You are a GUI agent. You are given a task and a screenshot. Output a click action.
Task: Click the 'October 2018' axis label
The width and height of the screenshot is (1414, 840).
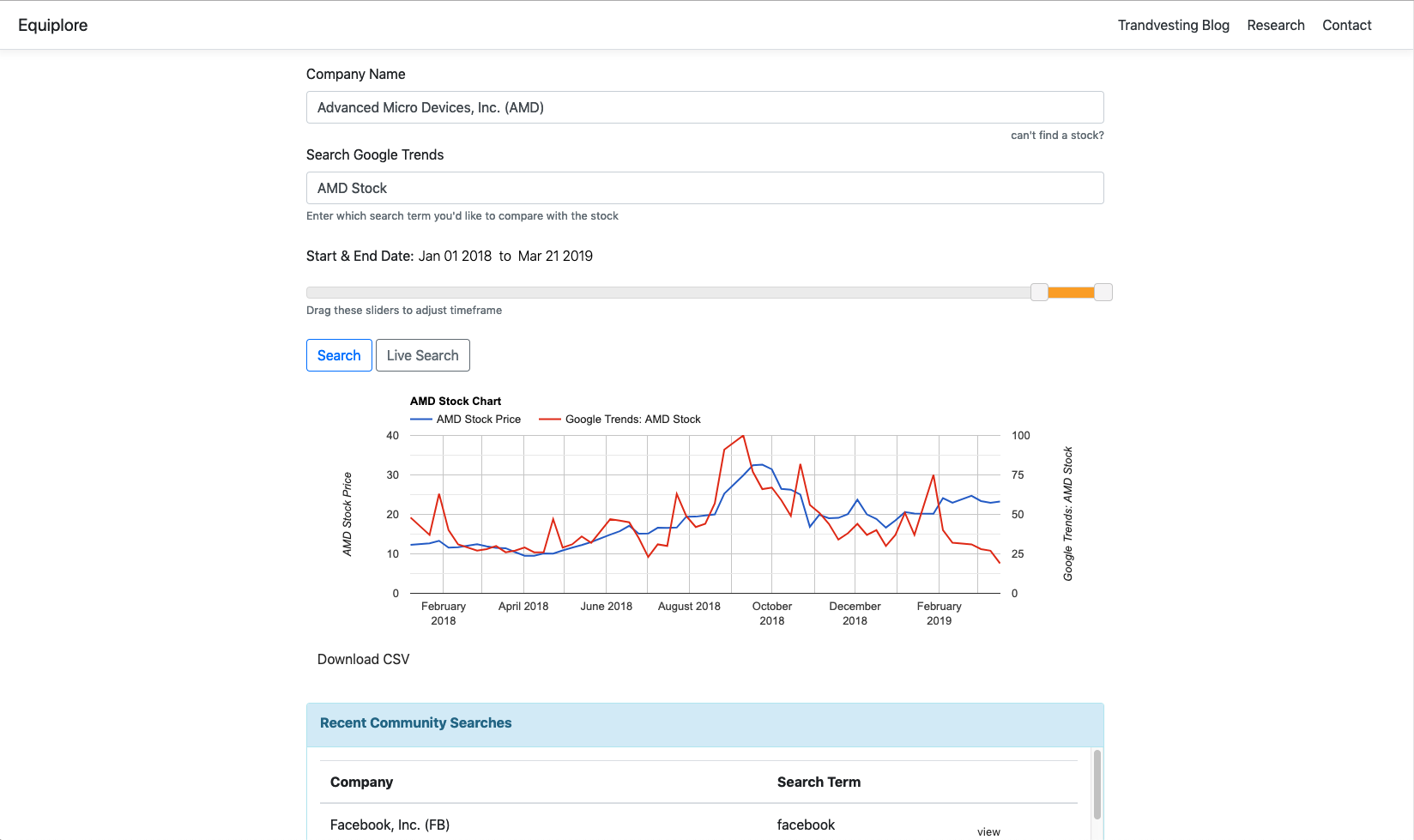click(771, 613)
